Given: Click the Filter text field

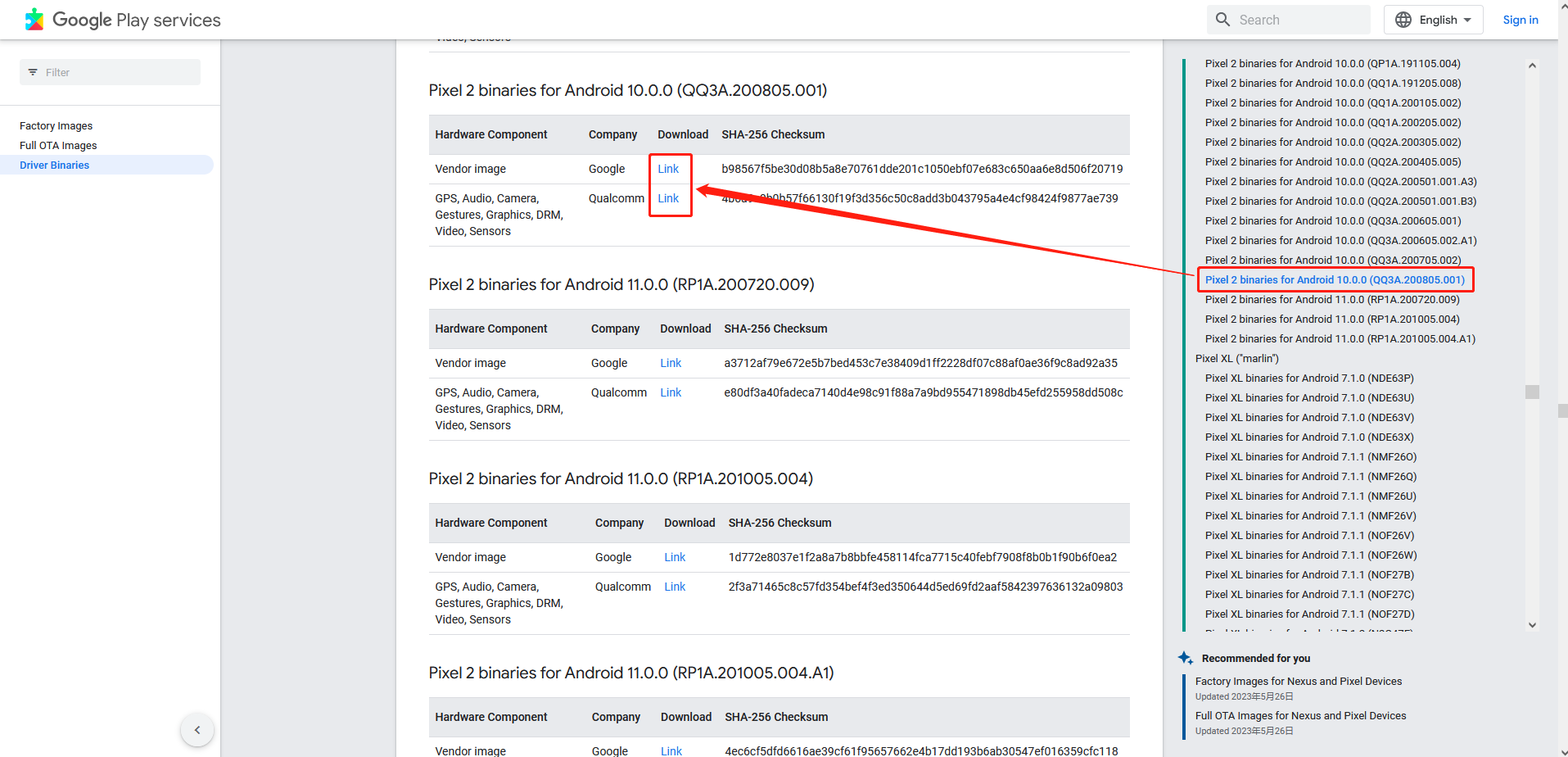Looking at the screenshot, I should [110, 72].
